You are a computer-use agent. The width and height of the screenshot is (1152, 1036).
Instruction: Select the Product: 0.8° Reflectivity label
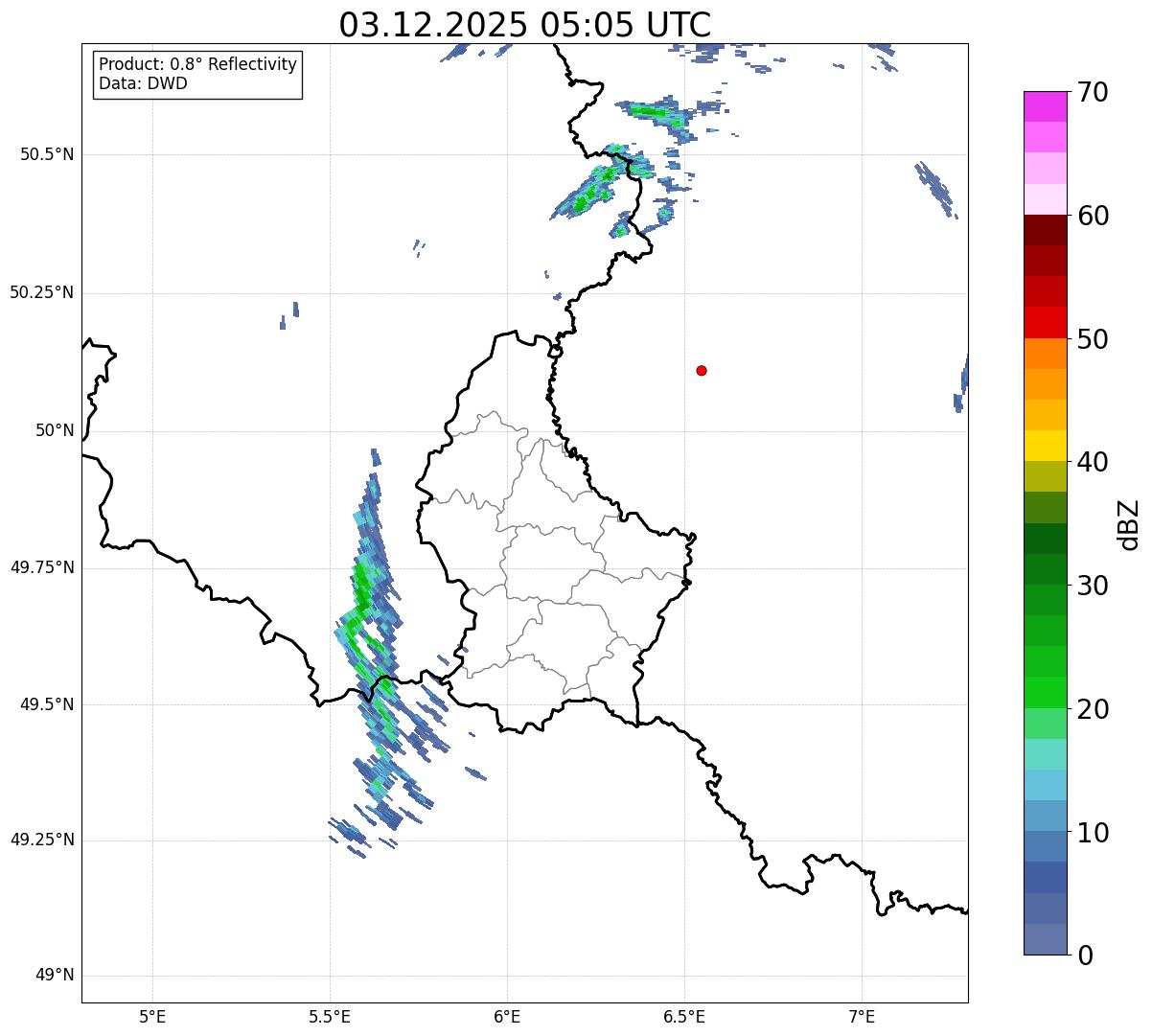click(x=198, y=64)
